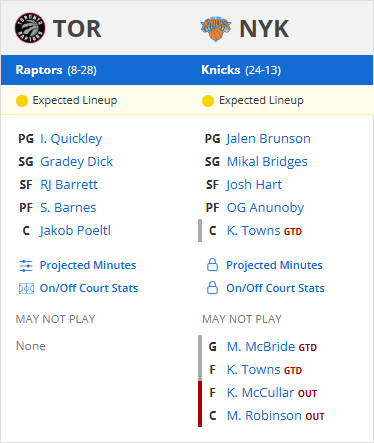
Task: Click the Toronto Raptors team logo
Action: click(x=30, y=28)
